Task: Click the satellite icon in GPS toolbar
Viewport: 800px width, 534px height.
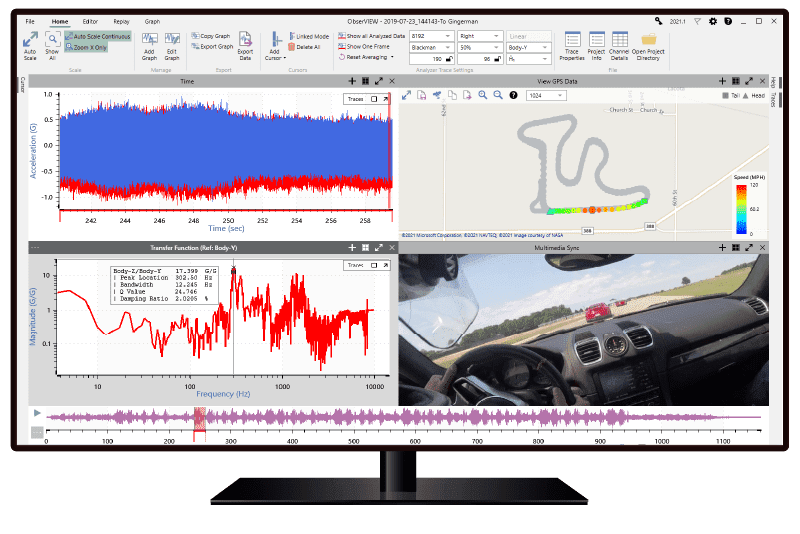Action: pyautogui.click(x=437, y=95)
